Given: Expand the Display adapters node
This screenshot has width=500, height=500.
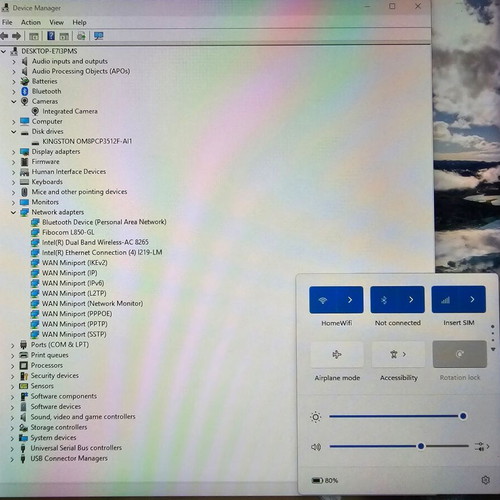Looking at the screenshot, I should click(x=13, y=152).
